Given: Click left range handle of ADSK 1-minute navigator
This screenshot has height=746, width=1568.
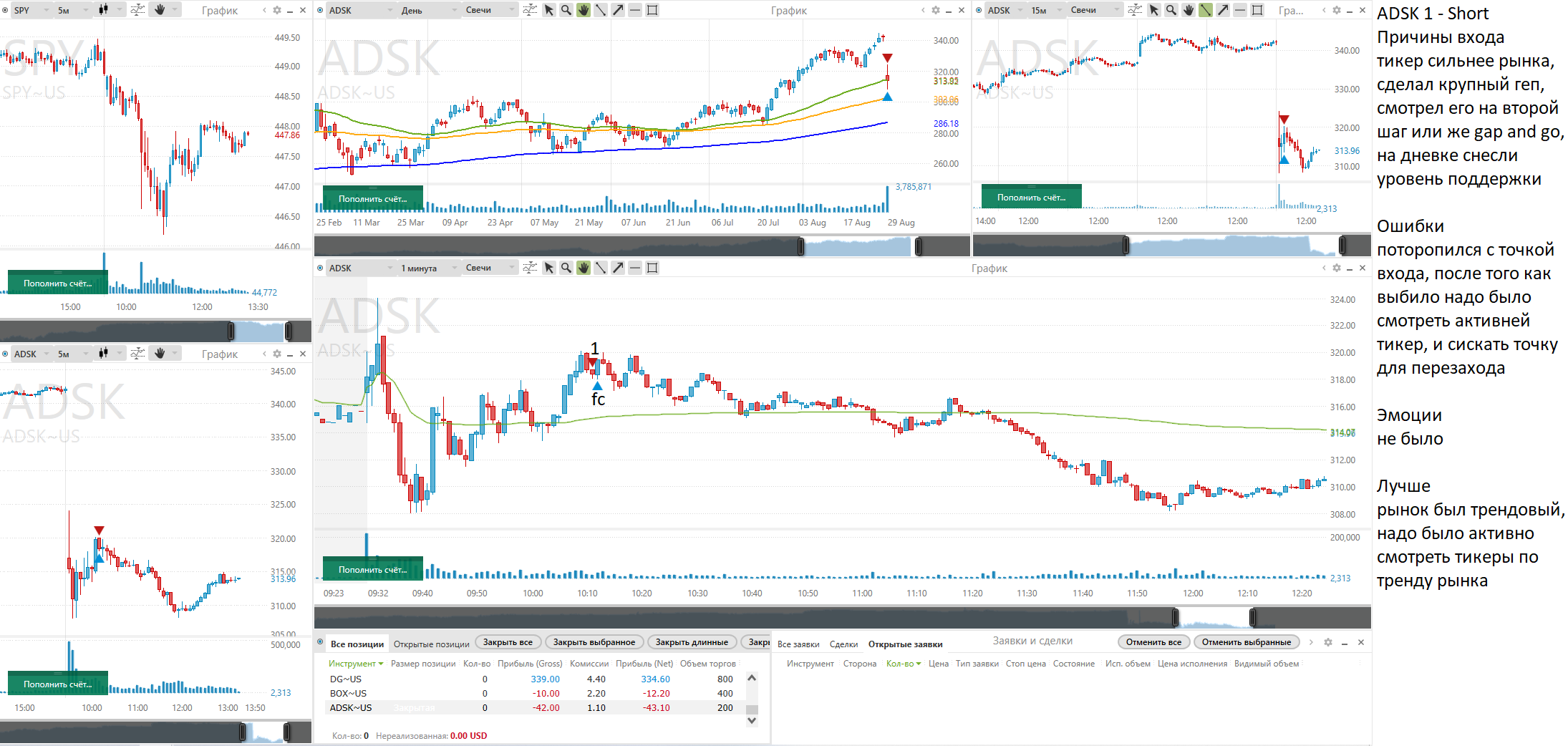Looking at the screenshot, I should click(x=1175, y=617).
